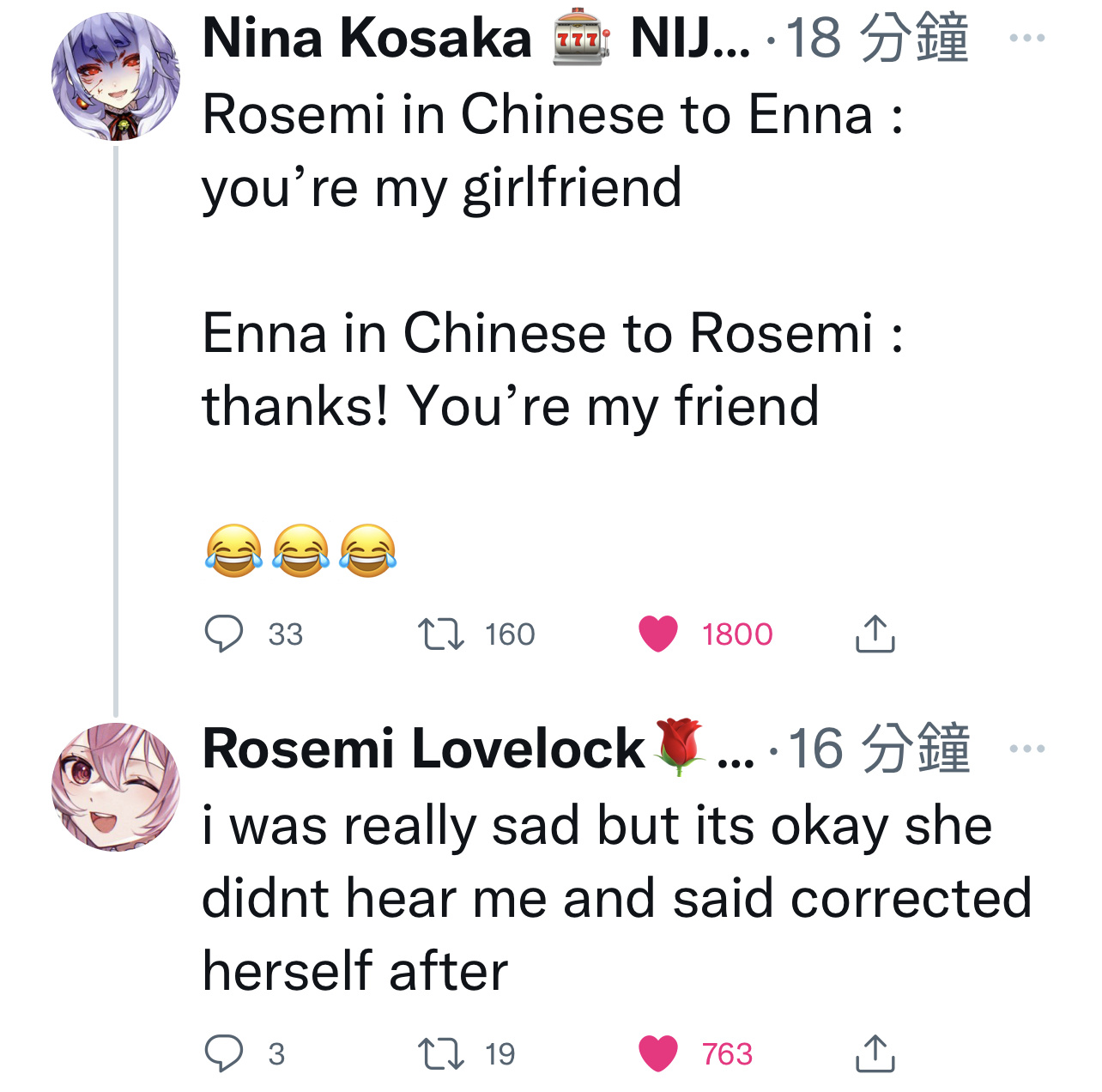Reply to Nina Kosaka's tweet
The height and width of the screenshot is (1092, 1102).
click(x=224, y=634)
